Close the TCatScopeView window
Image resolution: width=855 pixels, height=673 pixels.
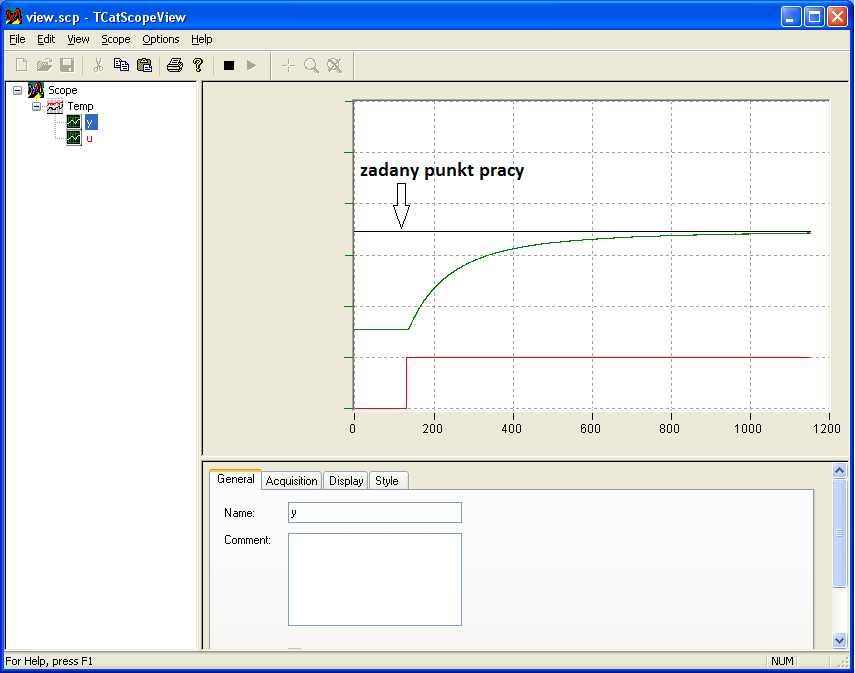click(838, 17)
